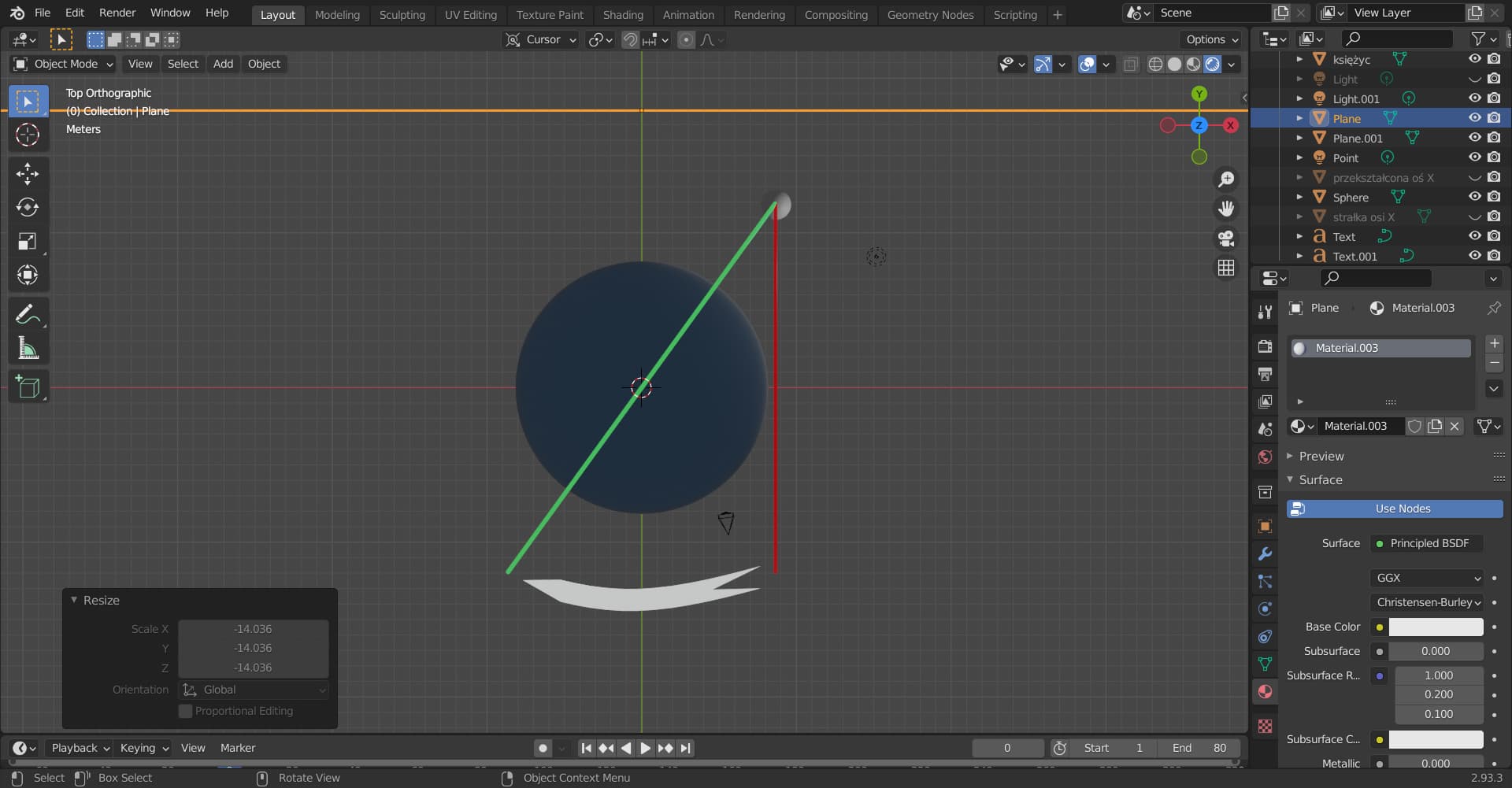Switch to the Shading workspace tab

click(x=623, y=14)
